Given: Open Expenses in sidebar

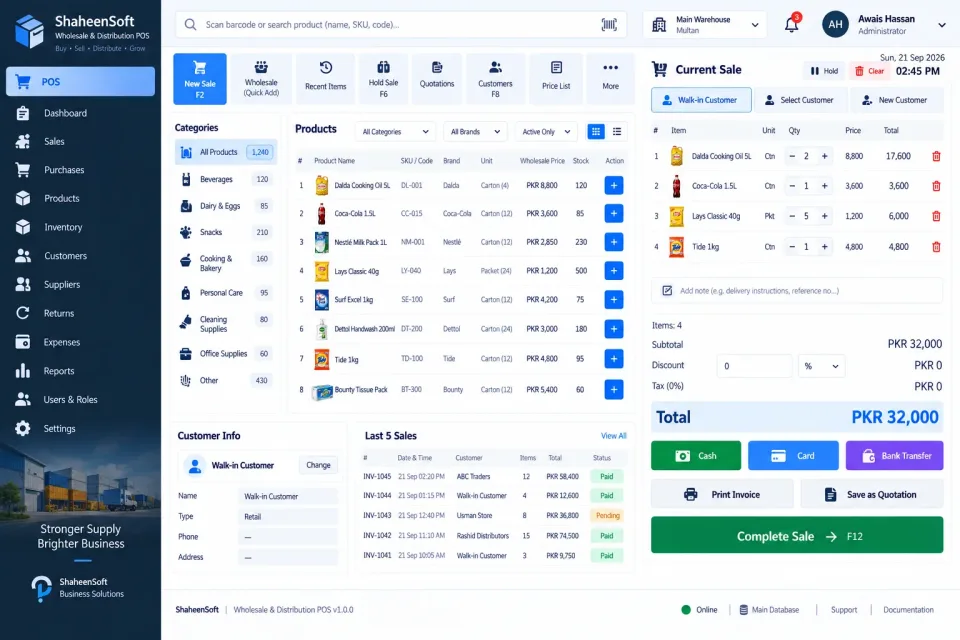Looking at the screenshot, I should click(x=80, y=342).
